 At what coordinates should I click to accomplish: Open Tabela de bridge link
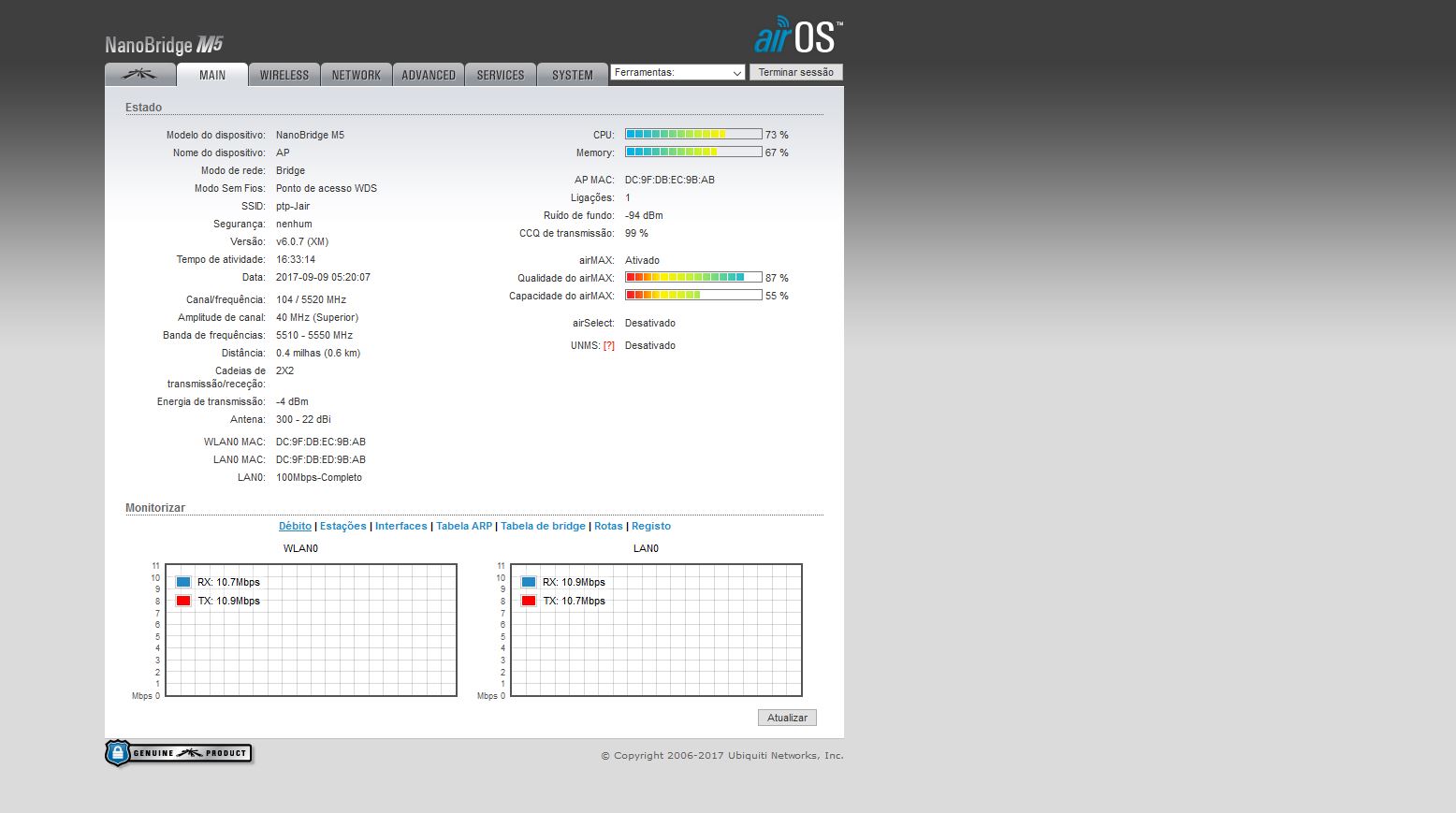543,527
